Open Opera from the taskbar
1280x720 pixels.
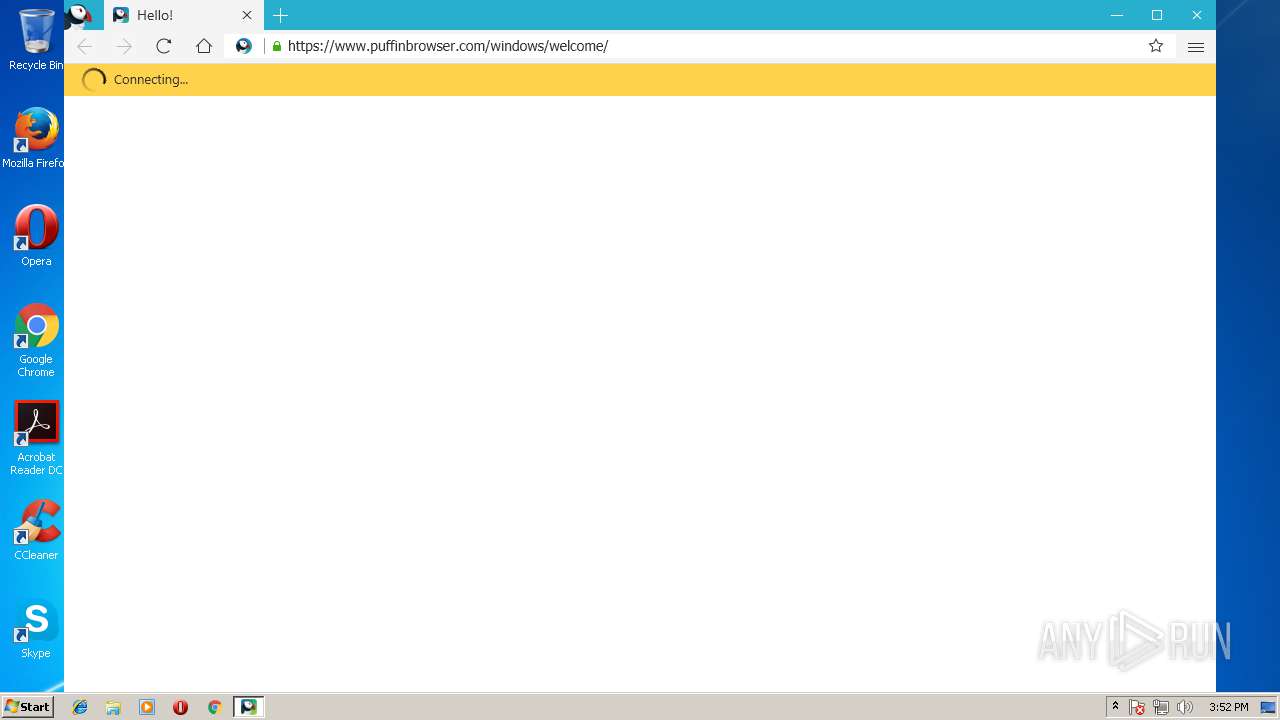(x=180, y=707)
